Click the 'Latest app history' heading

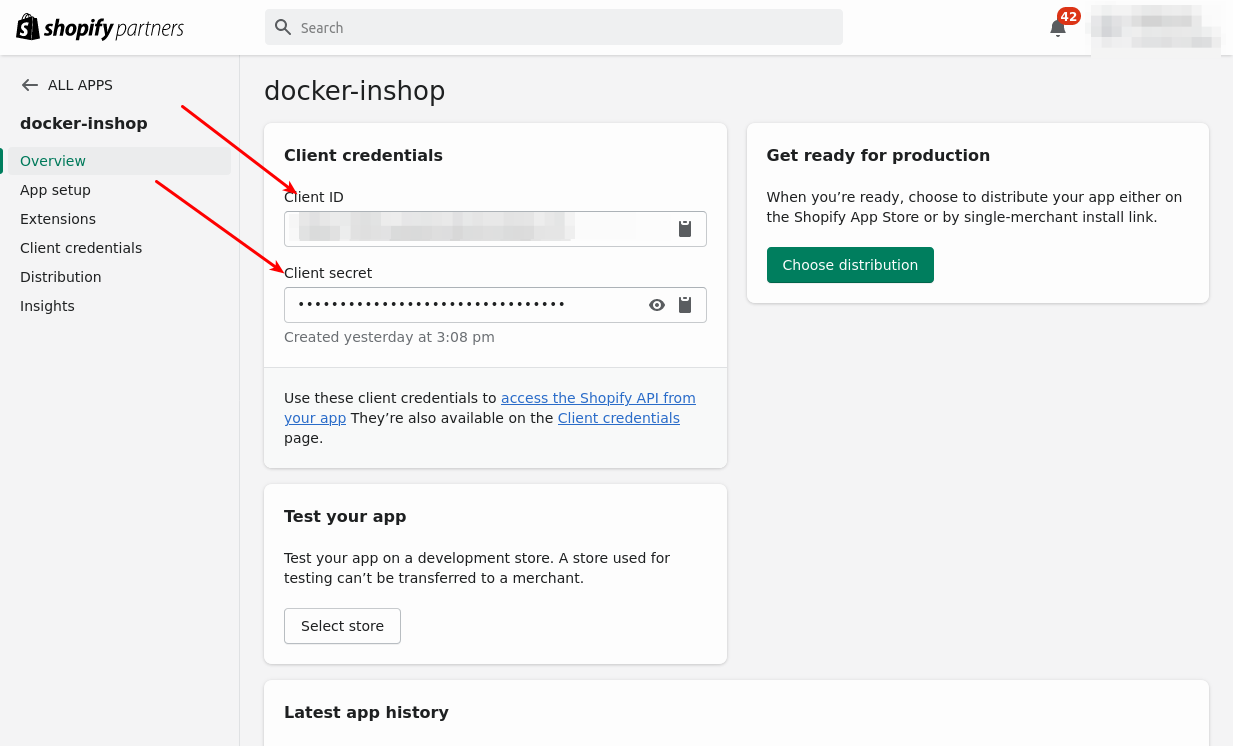366,712
